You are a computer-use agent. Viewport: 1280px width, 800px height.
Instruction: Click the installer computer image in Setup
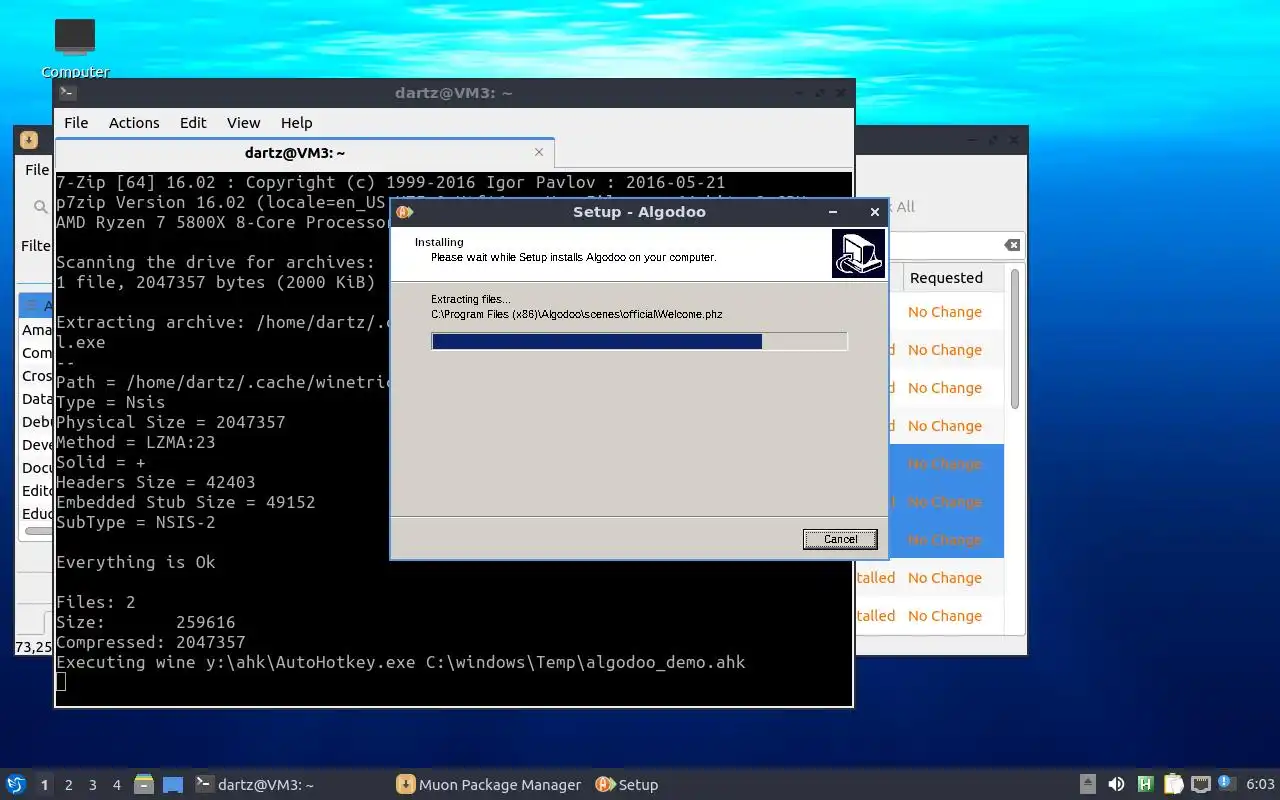858,253
